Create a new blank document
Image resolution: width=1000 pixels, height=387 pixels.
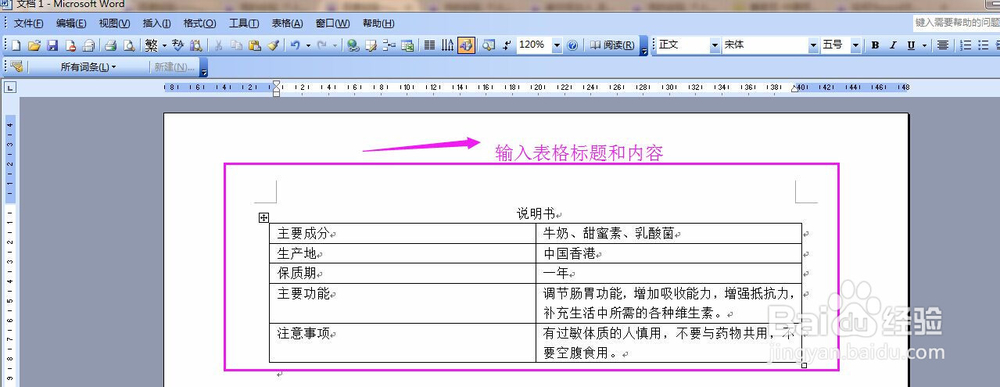tap(16, 45)
